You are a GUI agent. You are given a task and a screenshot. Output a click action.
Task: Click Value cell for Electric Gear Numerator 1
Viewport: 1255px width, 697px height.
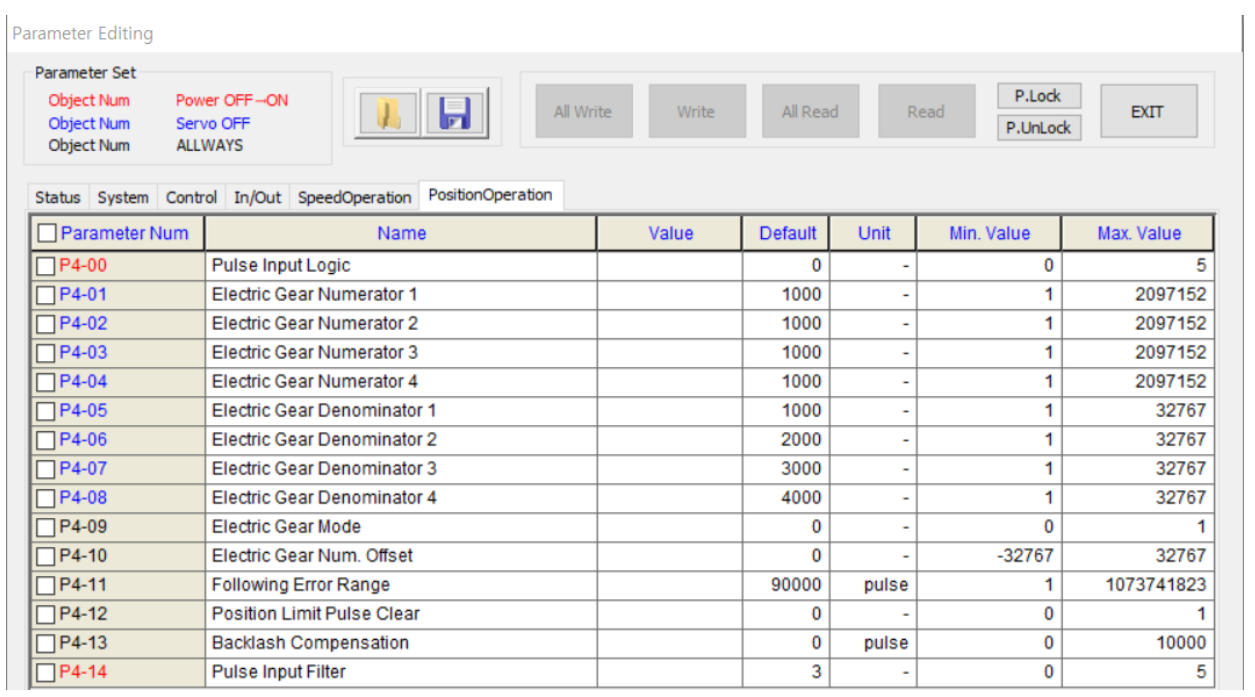click(669, 295)
